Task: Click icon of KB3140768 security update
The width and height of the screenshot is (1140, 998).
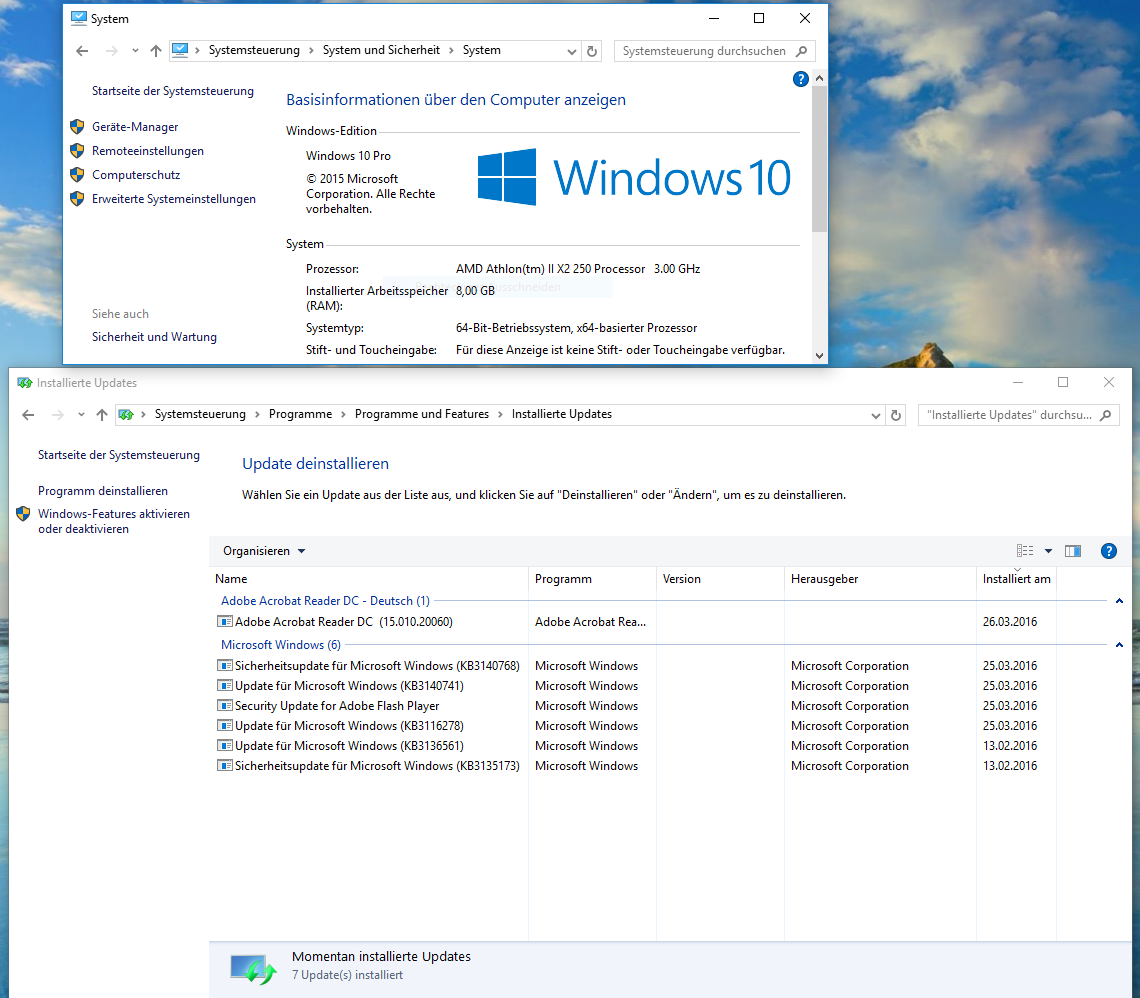Action: (x=225, y=665)
